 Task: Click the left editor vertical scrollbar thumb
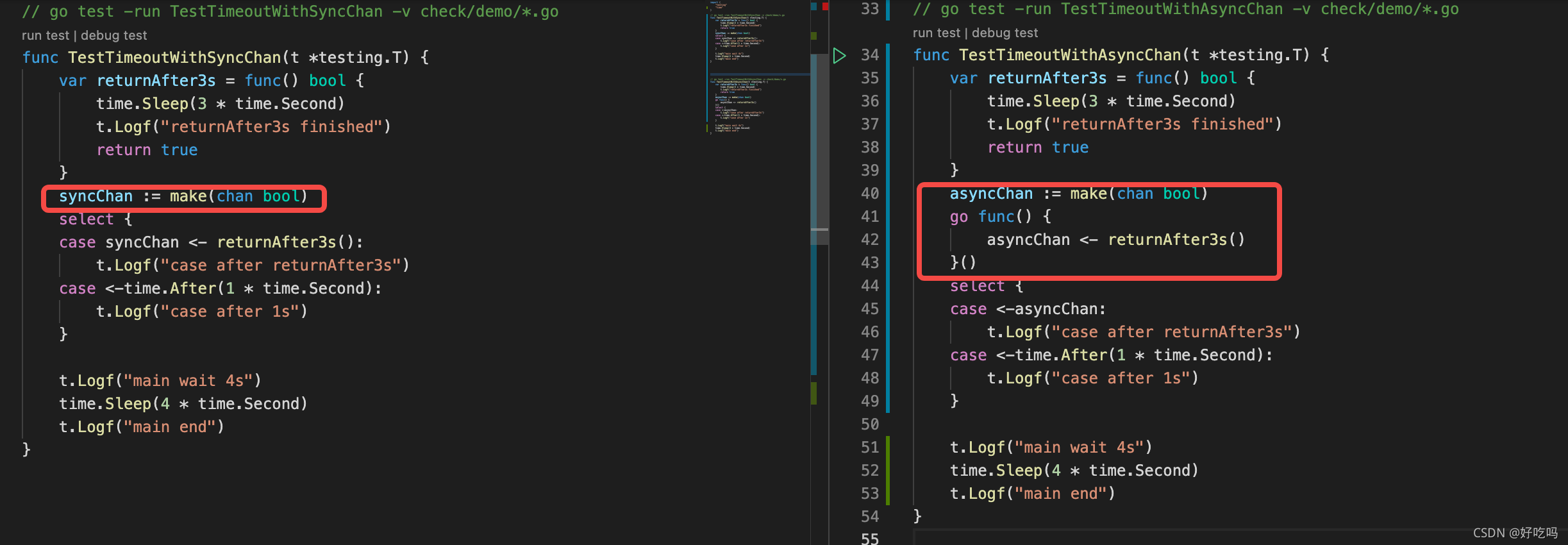click(x=819, y=149)
